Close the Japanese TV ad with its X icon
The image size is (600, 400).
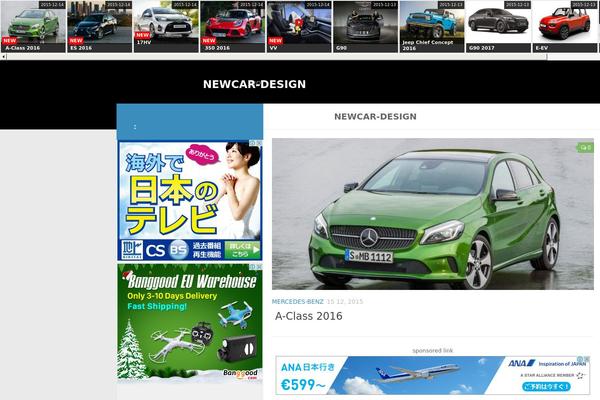pos(259,143)
